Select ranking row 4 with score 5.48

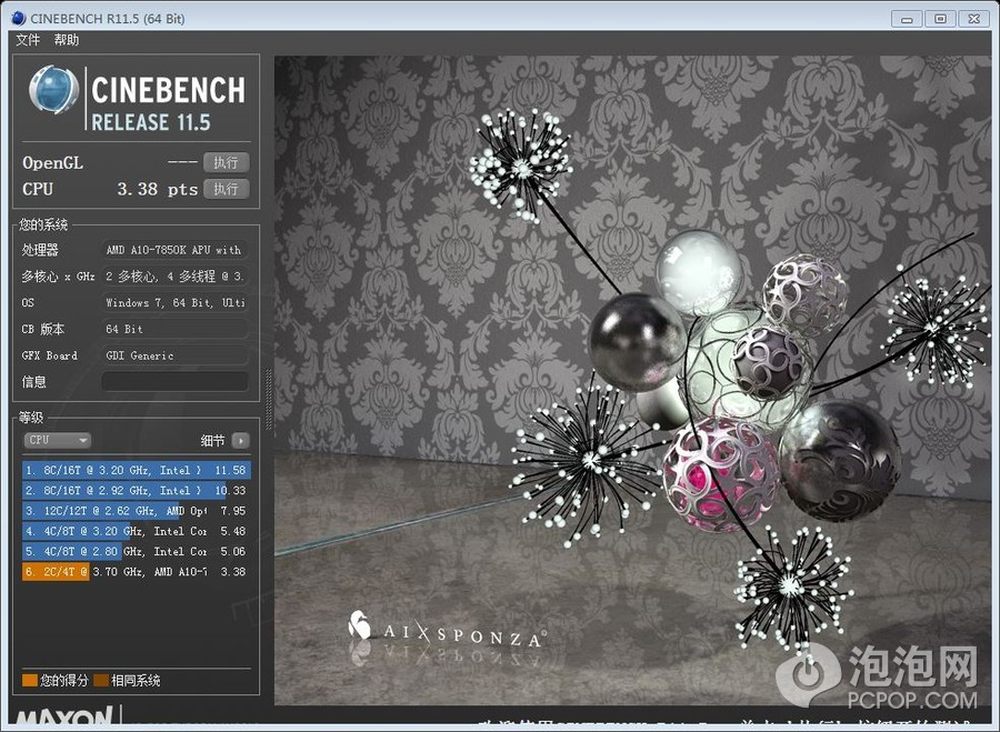136,532
